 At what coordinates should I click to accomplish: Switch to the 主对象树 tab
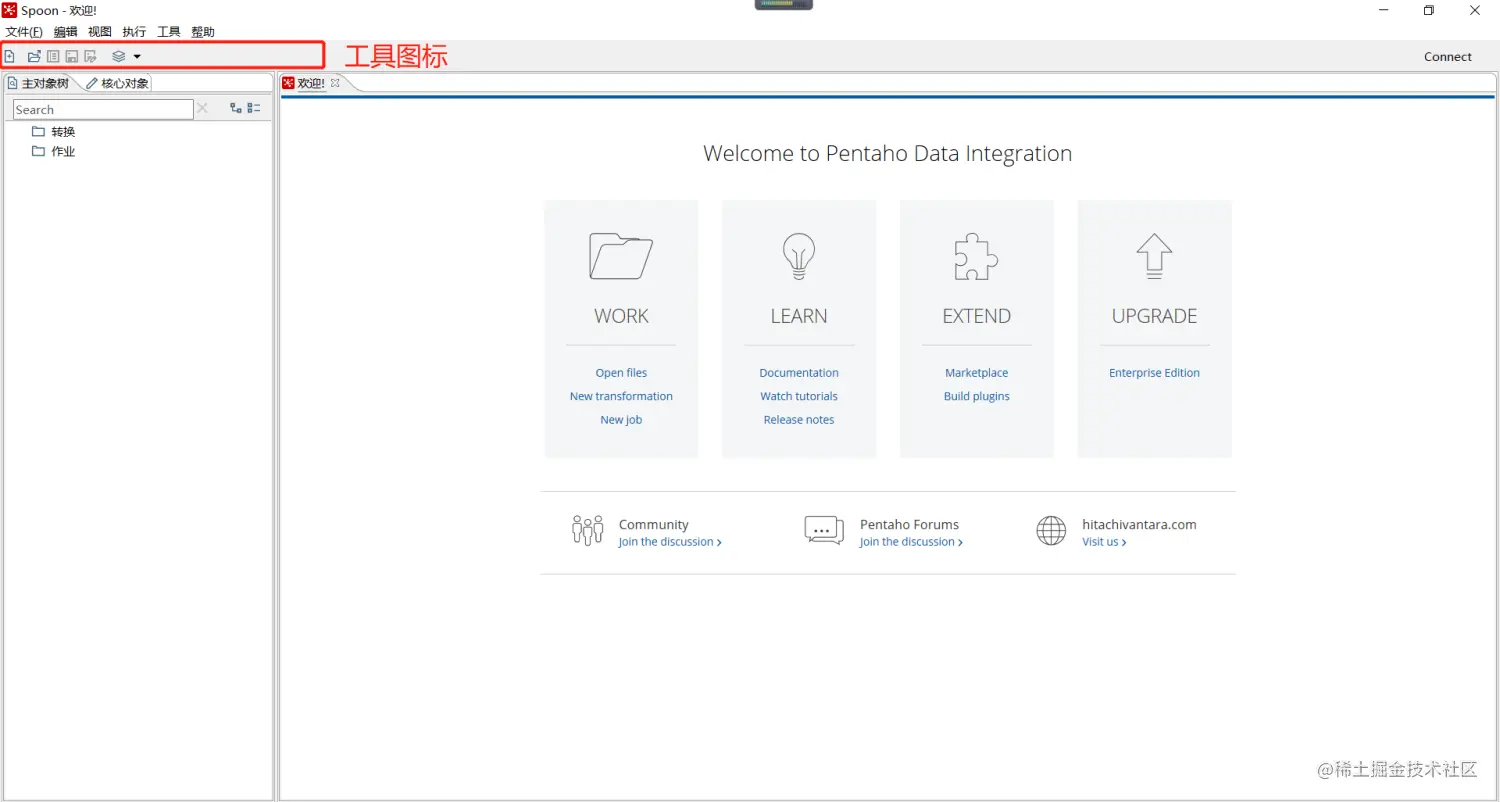click(39, 83)
